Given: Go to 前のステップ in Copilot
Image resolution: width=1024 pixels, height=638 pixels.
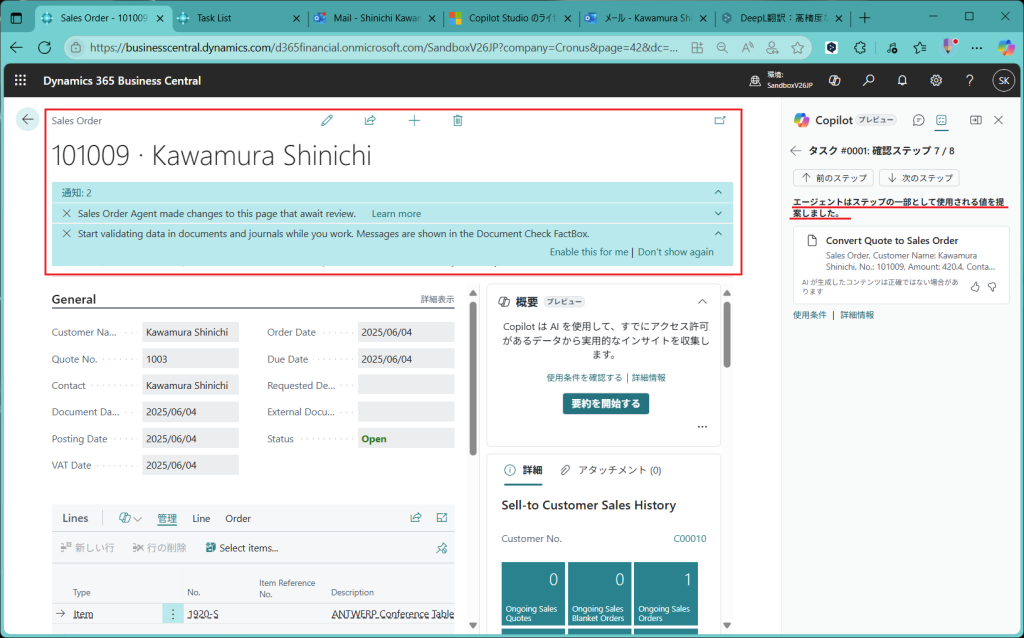Looking at the screenshot, I should (x=833, y=178).
